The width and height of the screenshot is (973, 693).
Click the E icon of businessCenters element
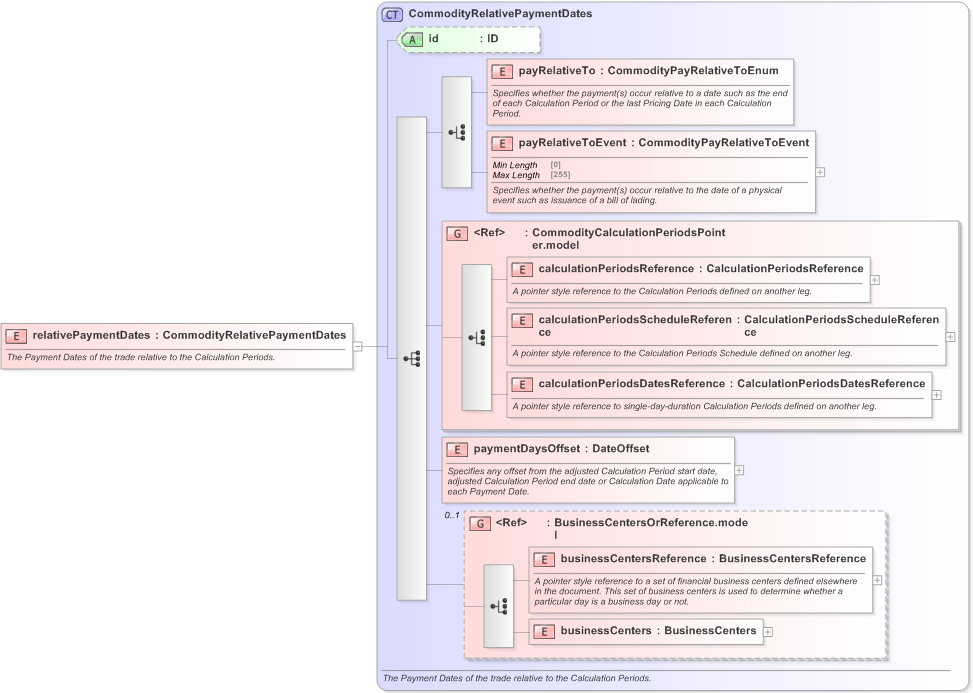[x=544, y=632]
